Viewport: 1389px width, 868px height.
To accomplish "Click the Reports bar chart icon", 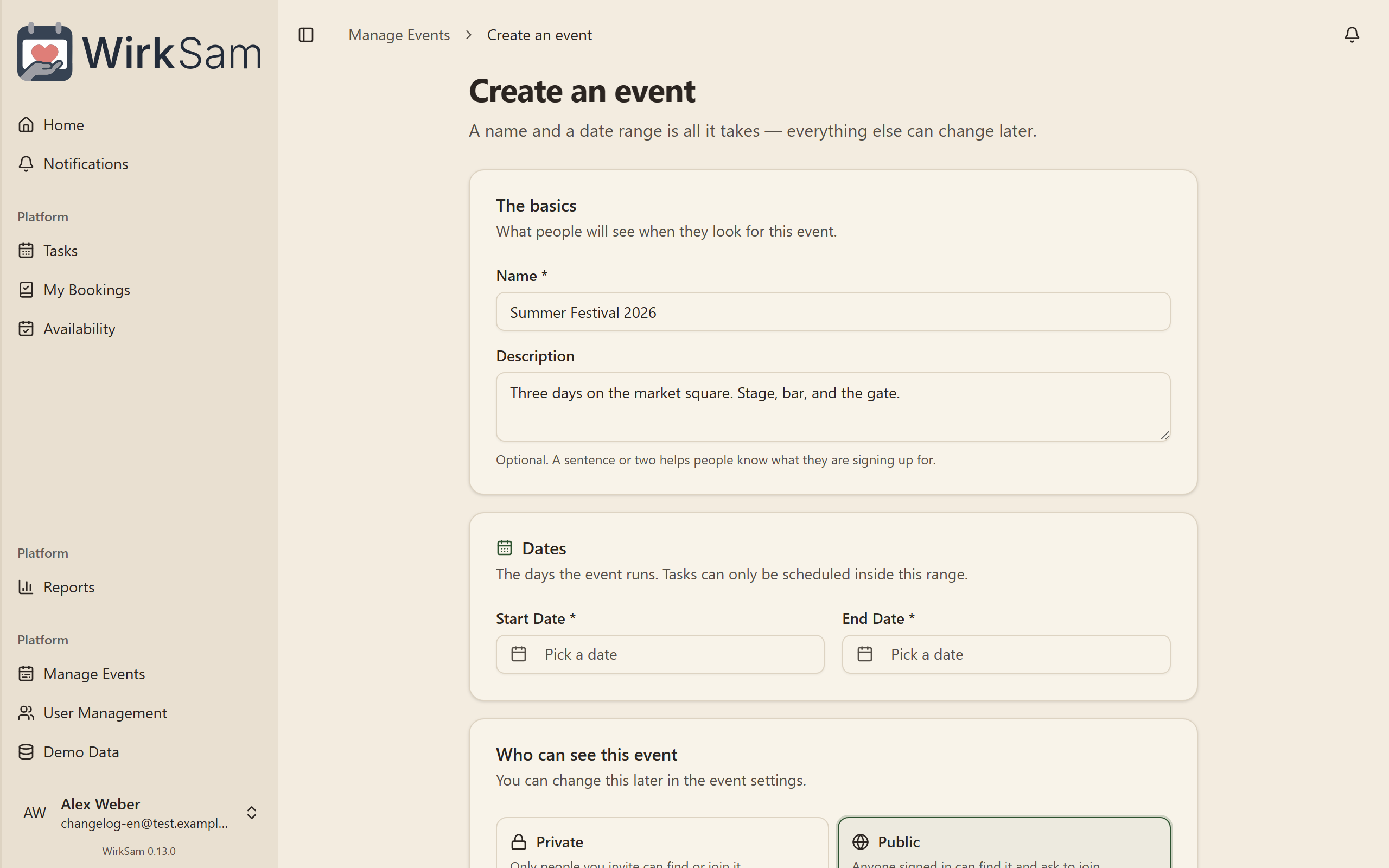I will (x=26, y=586).
